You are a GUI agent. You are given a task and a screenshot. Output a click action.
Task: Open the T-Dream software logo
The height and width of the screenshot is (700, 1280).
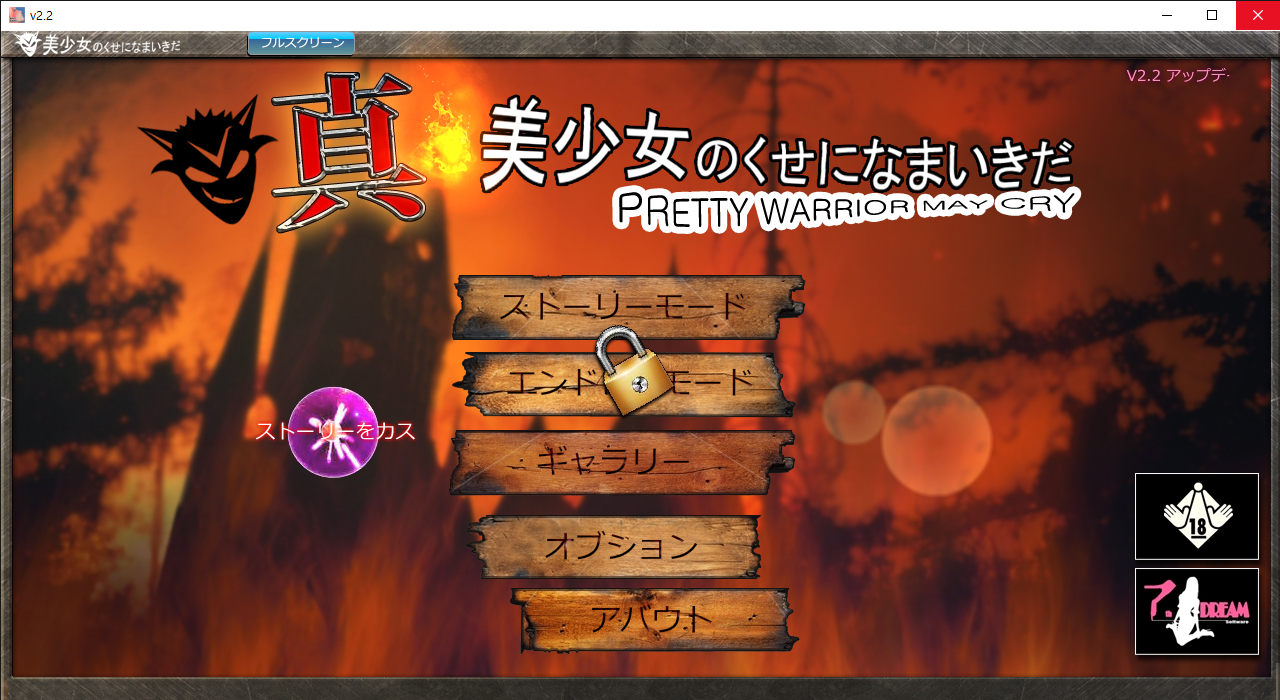pos(1197,611)
